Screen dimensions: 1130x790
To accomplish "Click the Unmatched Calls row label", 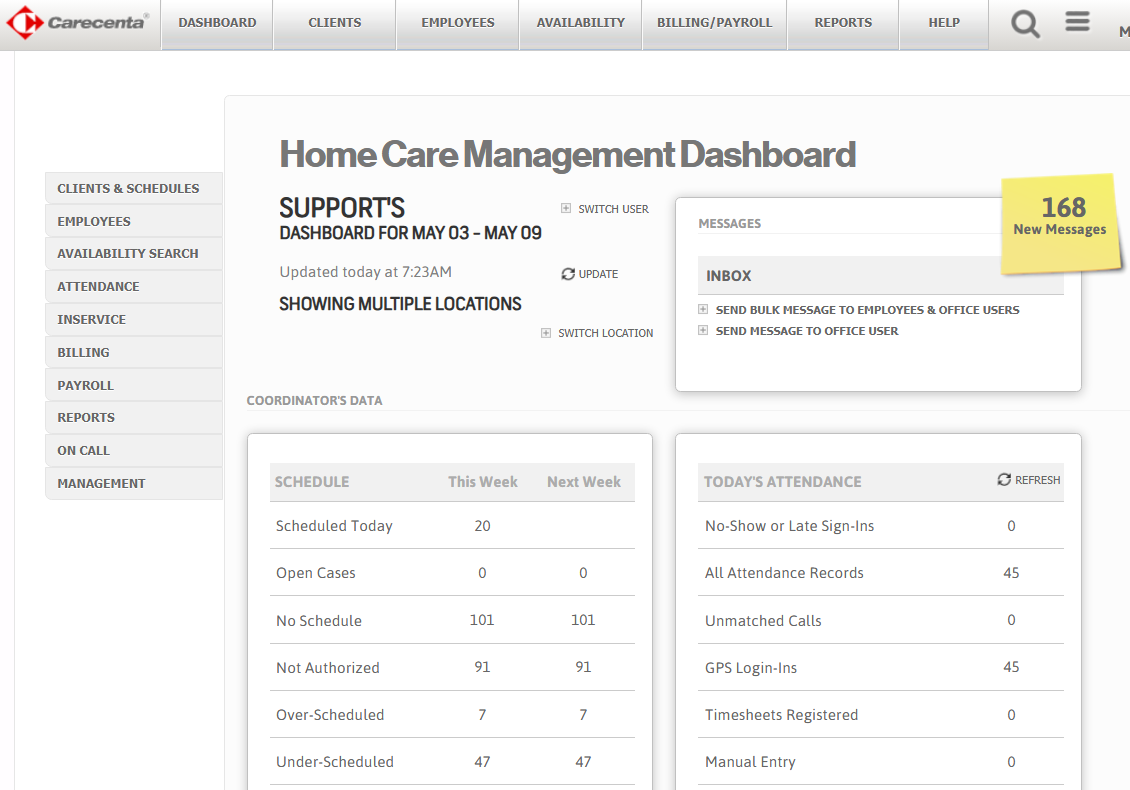I will click(x=763, y=621).
